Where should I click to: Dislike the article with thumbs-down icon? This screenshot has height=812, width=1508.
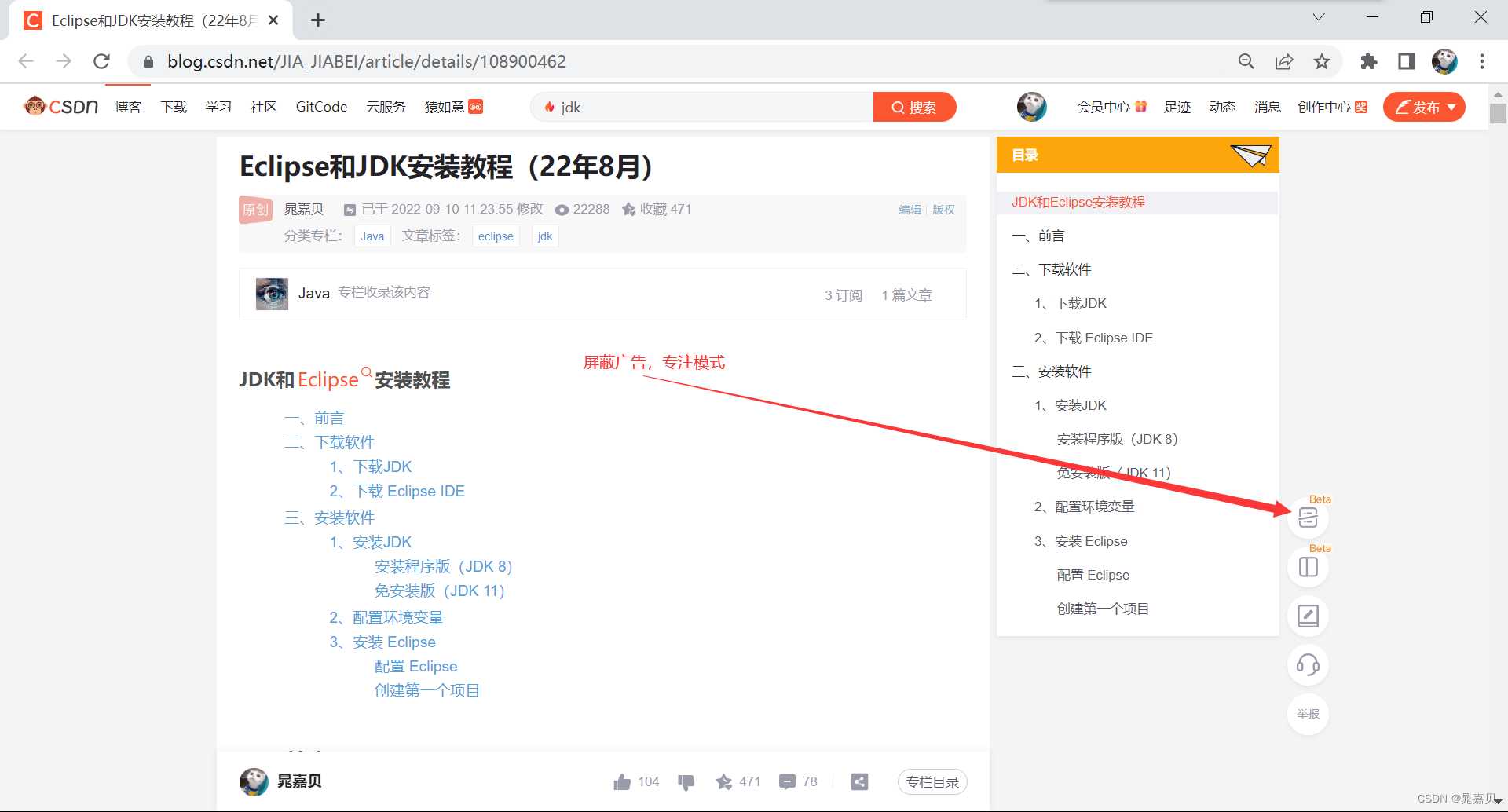pos(686,782)
